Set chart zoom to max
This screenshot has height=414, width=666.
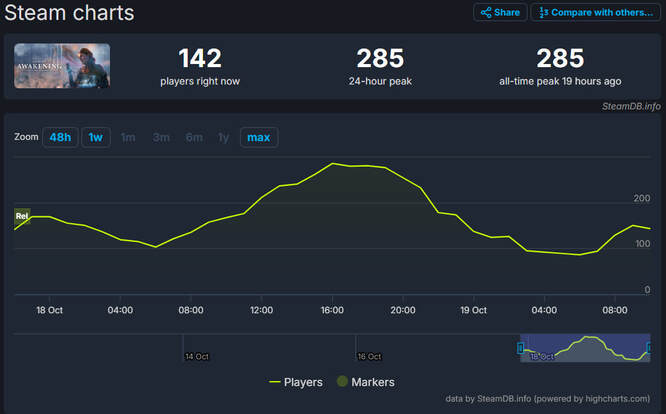point(259,137)
